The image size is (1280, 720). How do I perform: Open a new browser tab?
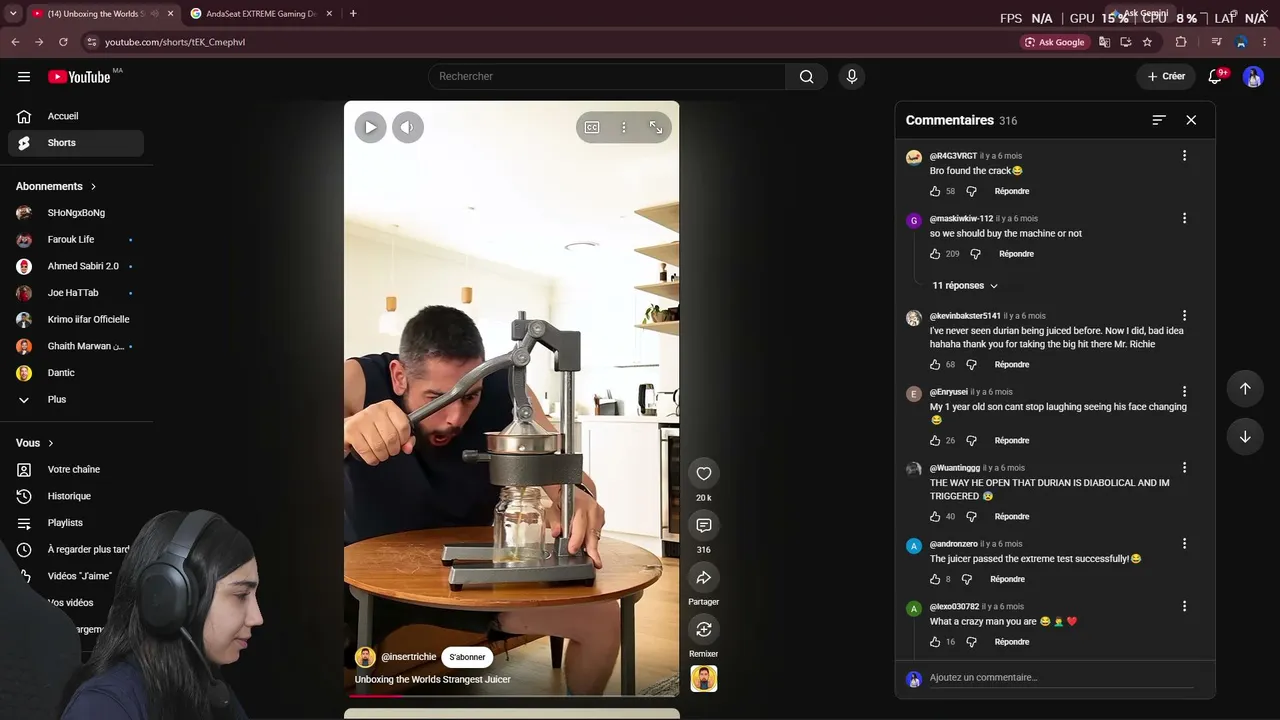353,14
